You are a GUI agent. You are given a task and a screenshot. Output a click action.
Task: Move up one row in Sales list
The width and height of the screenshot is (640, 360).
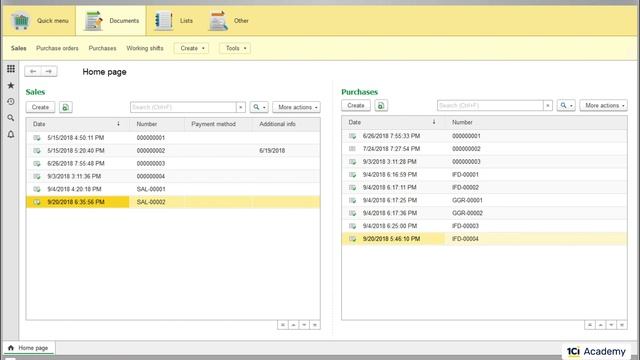293,325
